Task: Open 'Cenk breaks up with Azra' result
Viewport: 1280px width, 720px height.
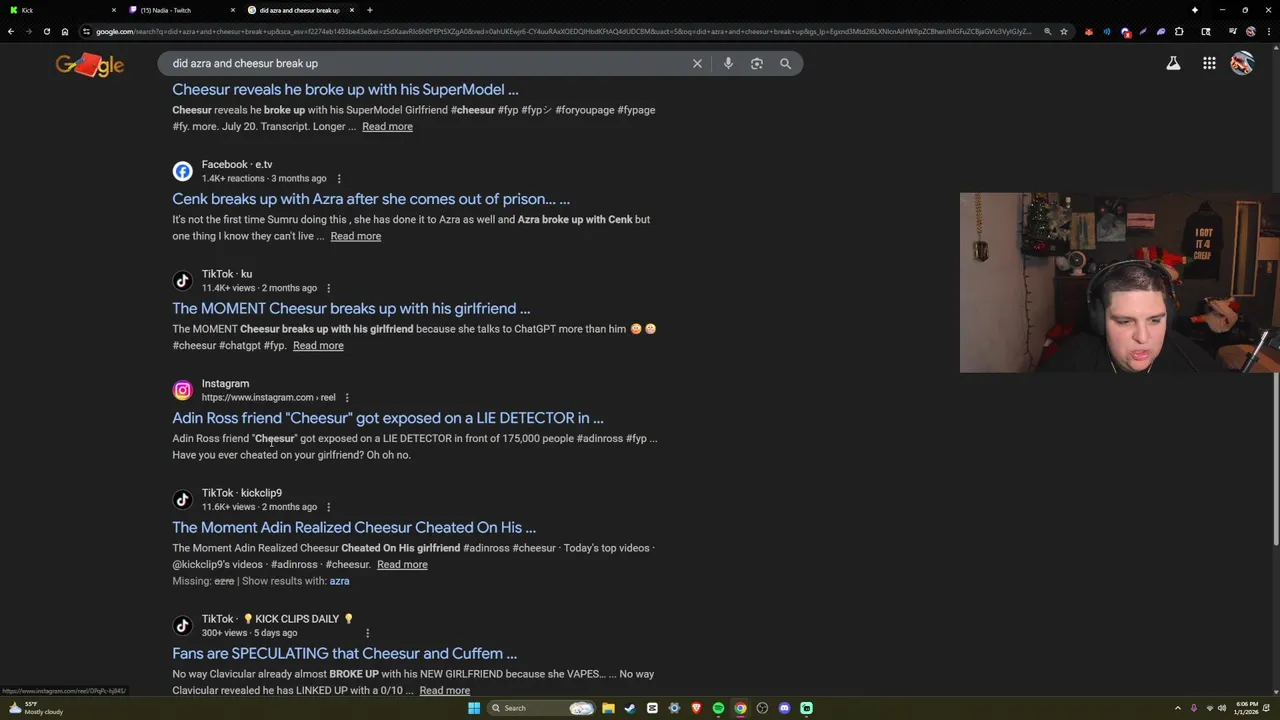Action: pos(371,199)
